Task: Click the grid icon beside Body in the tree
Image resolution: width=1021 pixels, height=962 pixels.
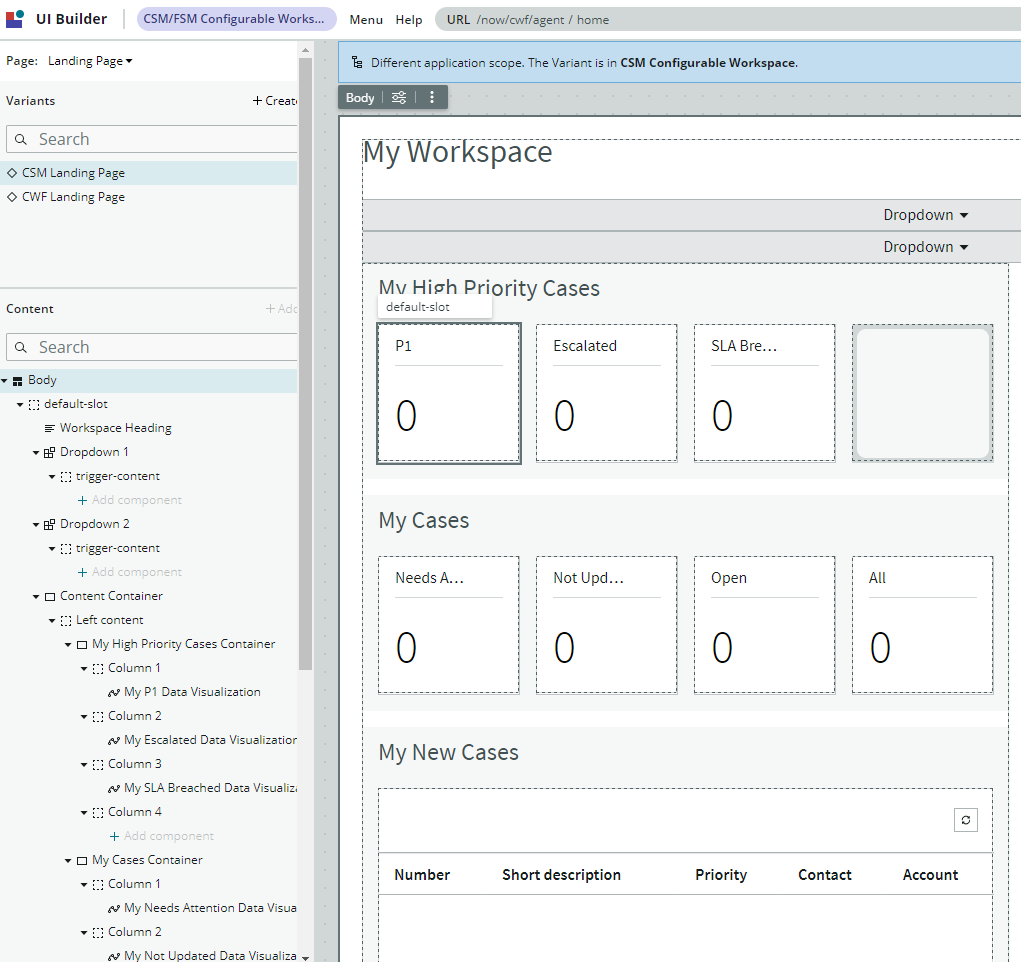Action: 16,380
